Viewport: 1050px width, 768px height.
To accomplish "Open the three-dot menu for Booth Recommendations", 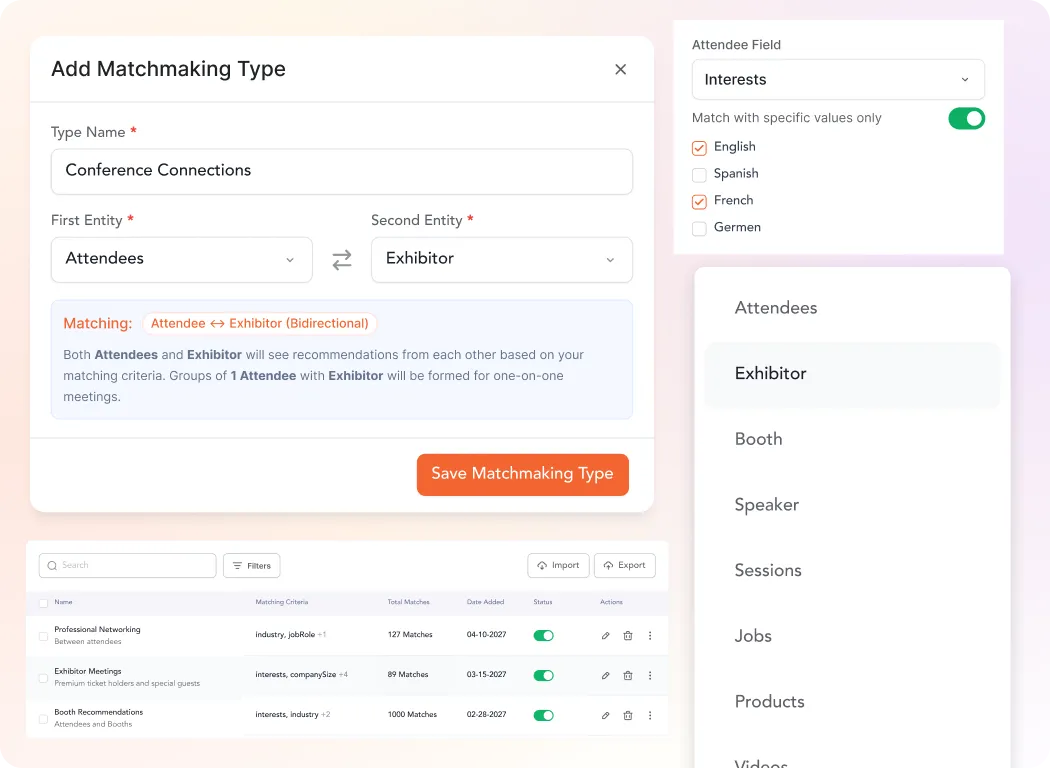I will tap(651, 715).
